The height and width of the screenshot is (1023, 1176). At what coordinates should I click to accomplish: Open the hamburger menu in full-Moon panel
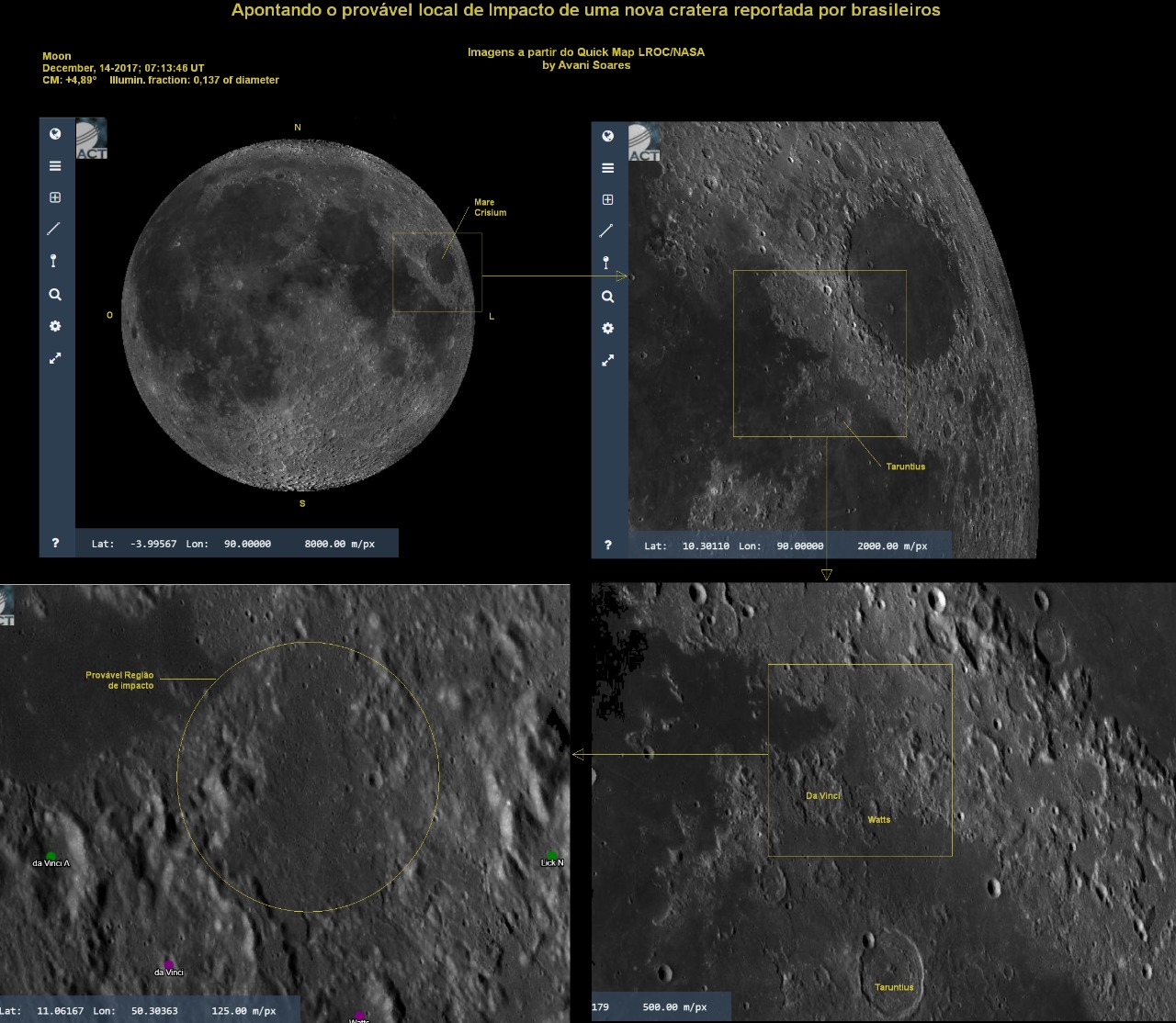[55, 166]
